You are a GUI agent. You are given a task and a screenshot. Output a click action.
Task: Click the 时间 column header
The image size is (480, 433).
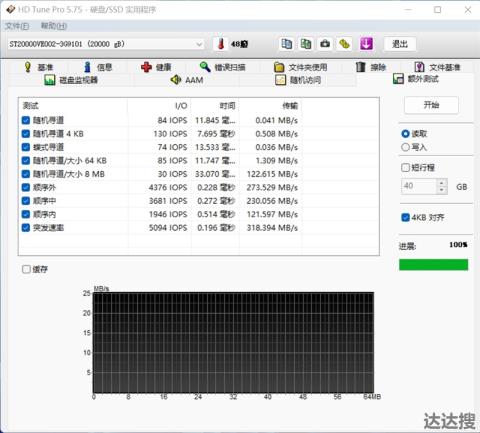[x=215, y=106]
